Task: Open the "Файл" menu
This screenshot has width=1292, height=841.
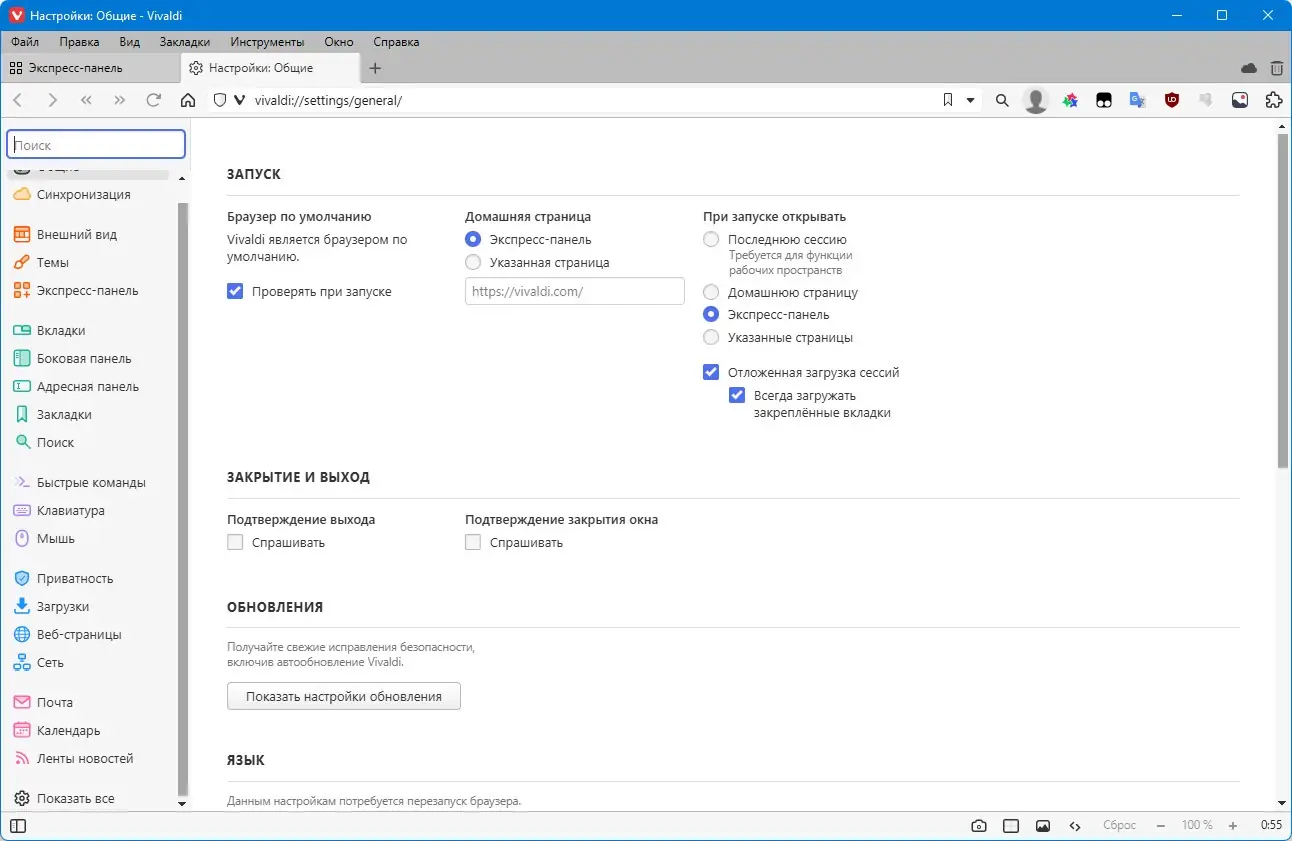Action: (25, 42)
